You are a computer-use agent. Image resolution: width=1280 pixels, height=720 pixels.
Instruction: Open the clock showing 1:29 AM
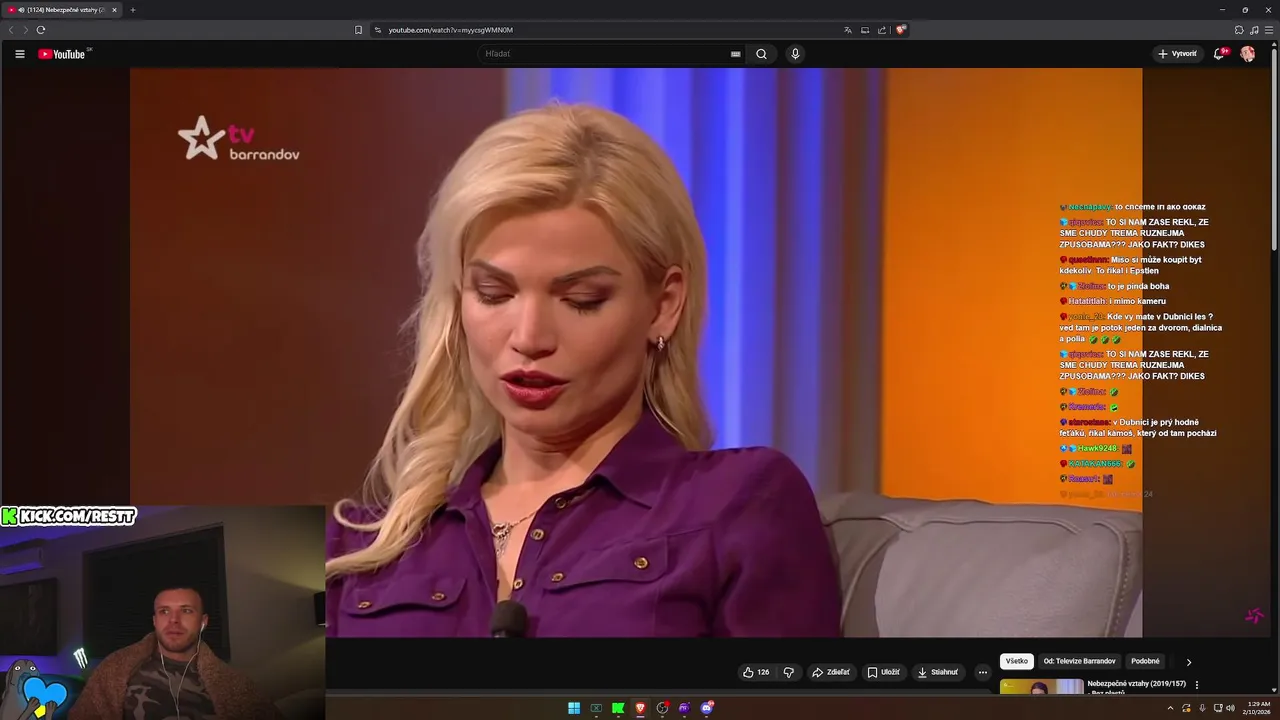pyautogui.click(x=1257, y=708)
